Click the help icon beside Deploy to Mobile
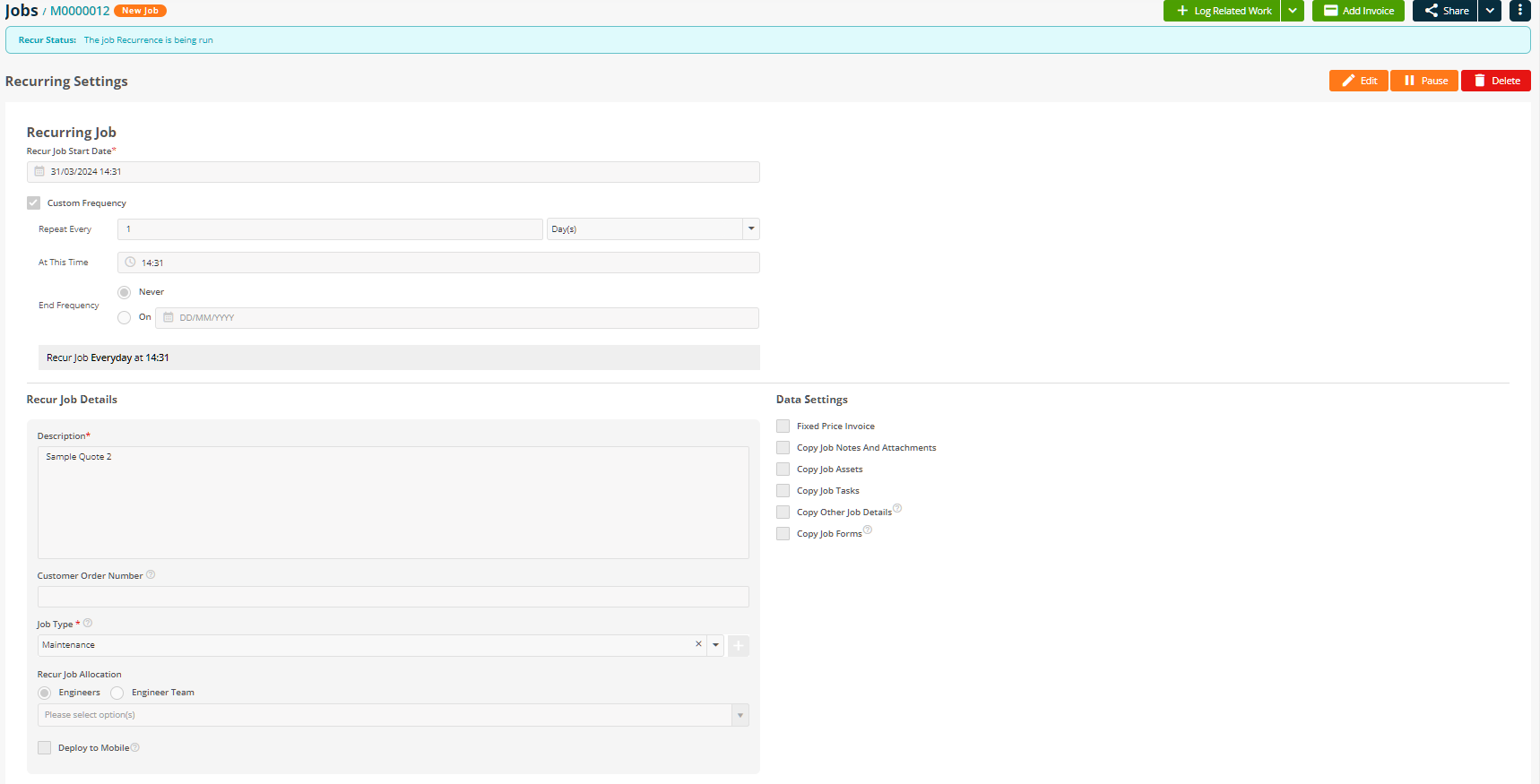Image resolution: width=1540 pixels, height=784 pixels. click(x=135, y=747)
